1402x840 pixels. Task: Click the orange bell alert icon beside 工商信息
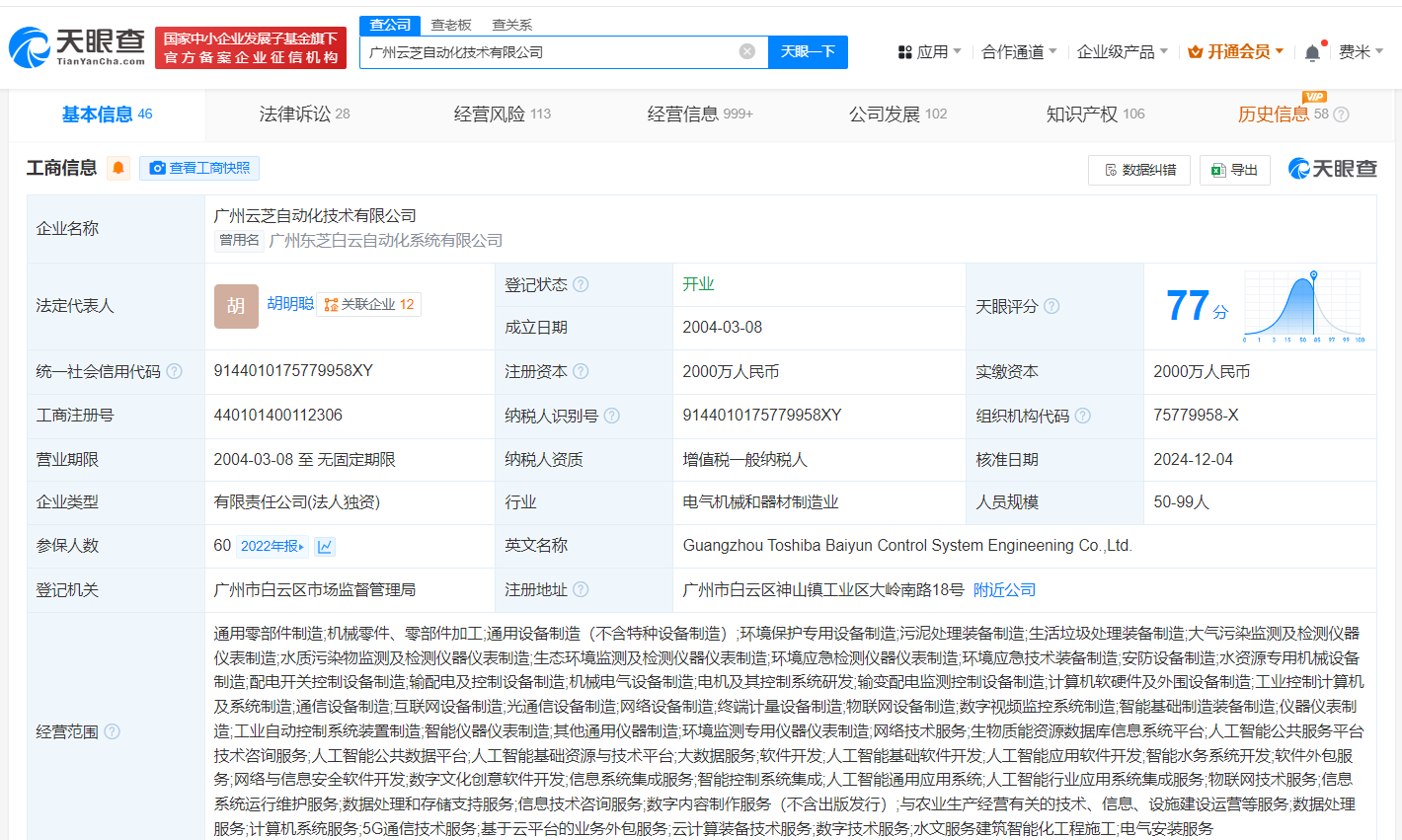[x=118, y=168]
